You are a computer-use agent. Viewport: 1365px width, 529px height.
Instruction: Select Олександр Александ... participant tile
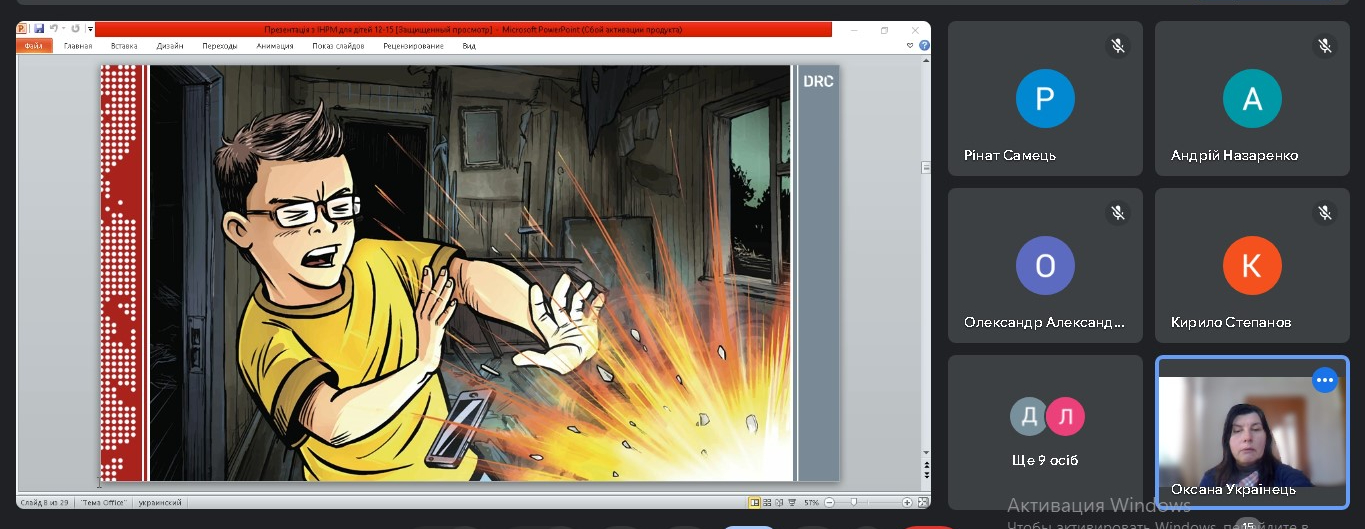coord(1045,266)
